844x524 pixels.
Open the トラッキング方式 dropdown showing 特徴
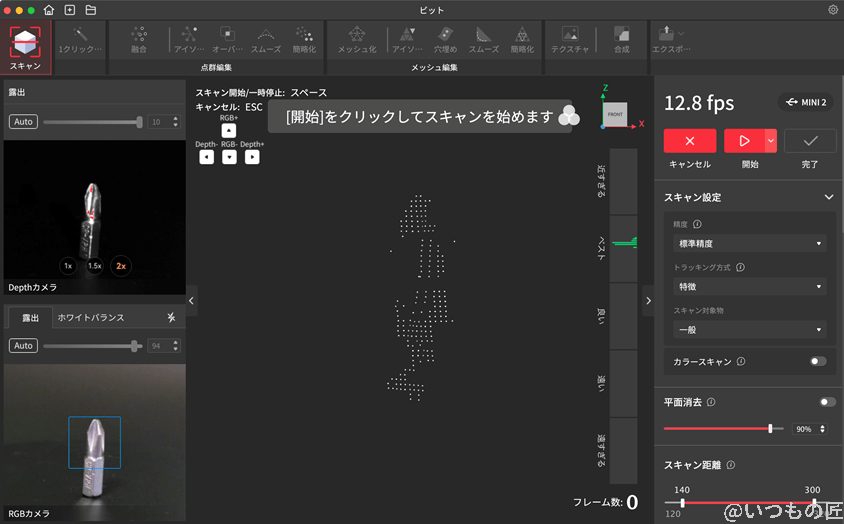(749, 286)
